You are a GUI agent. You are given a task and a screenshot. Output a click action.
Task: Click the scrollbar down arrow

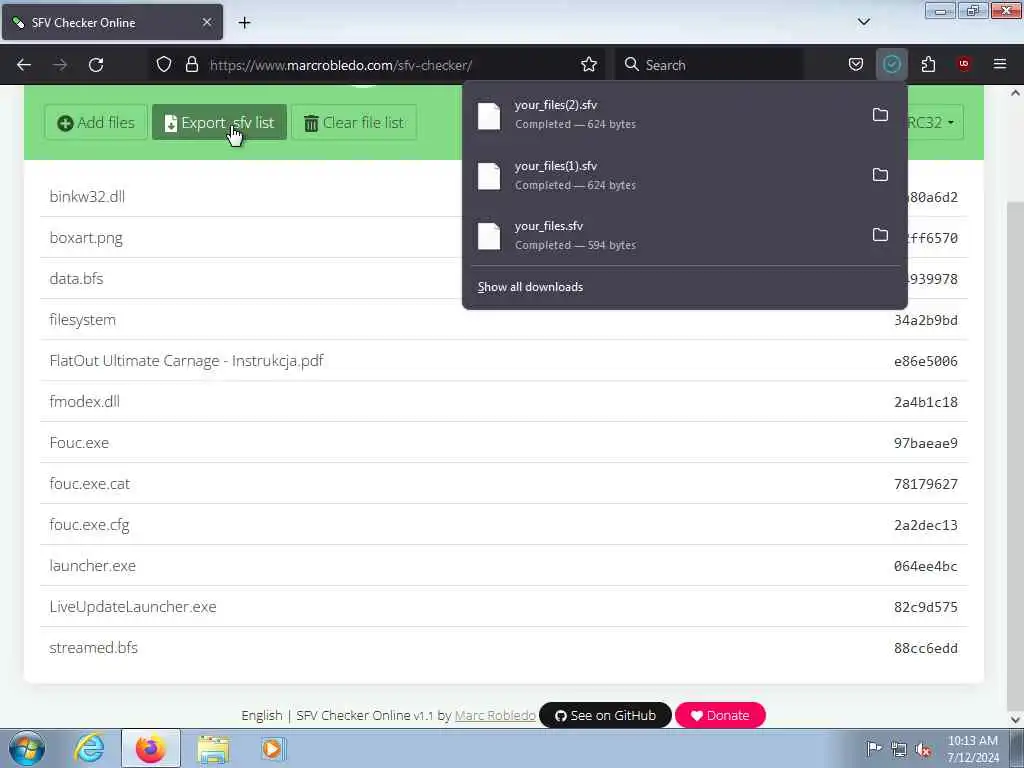1015,719
